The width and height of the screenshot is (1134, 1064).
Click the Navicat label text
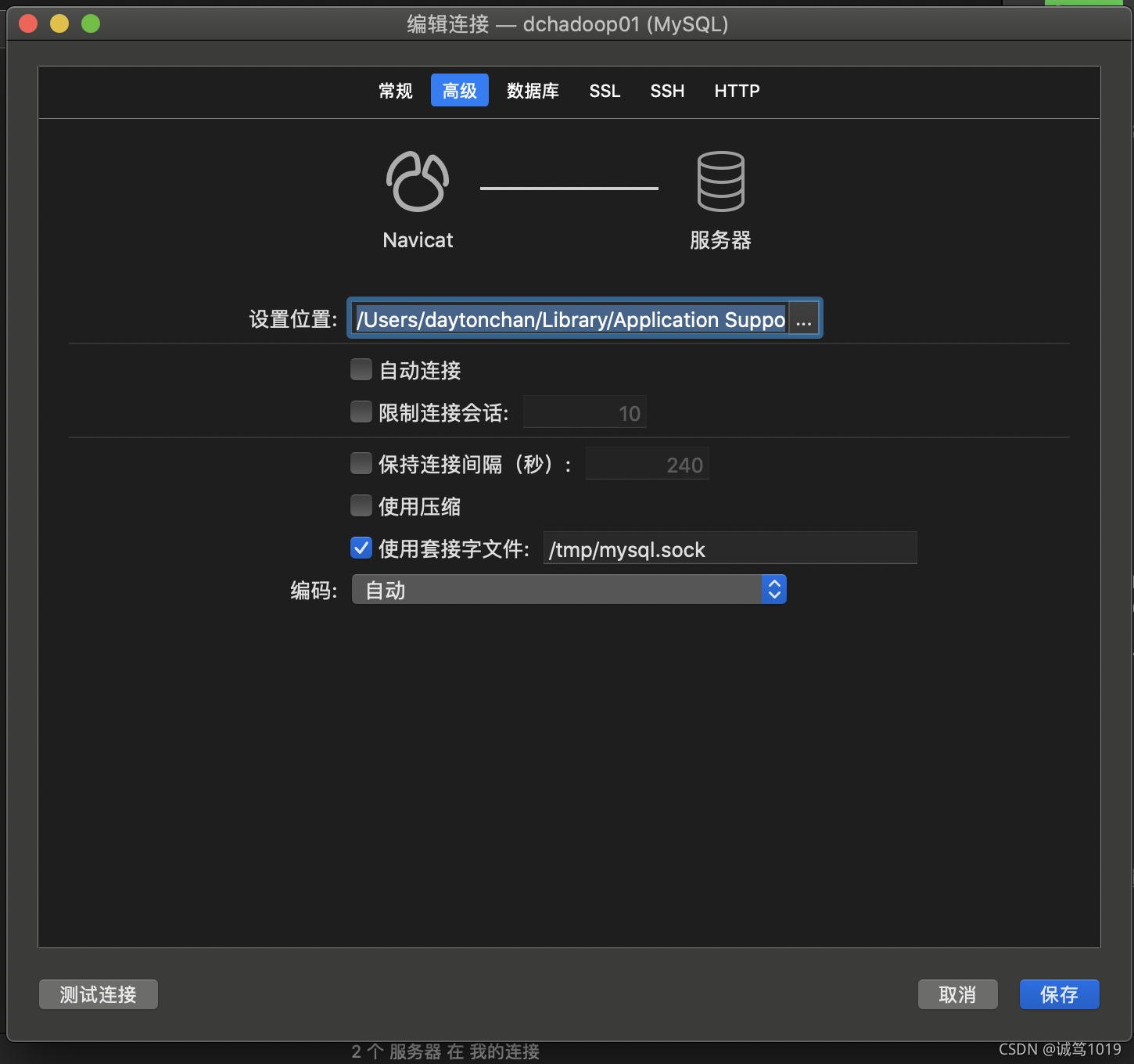click(x=418, y=240)
